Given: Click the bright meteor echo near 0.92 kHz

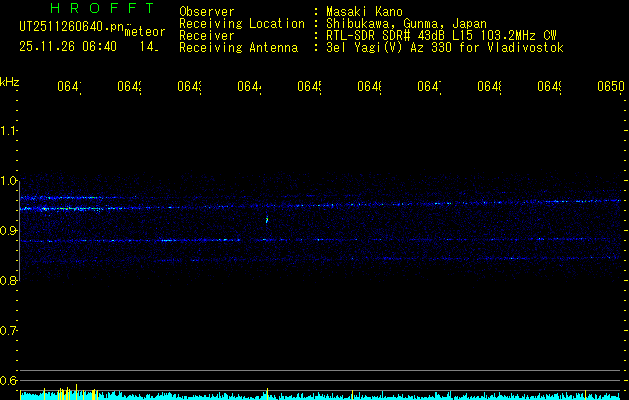Looking at the screenshot, I should click(x=267, y=218).
